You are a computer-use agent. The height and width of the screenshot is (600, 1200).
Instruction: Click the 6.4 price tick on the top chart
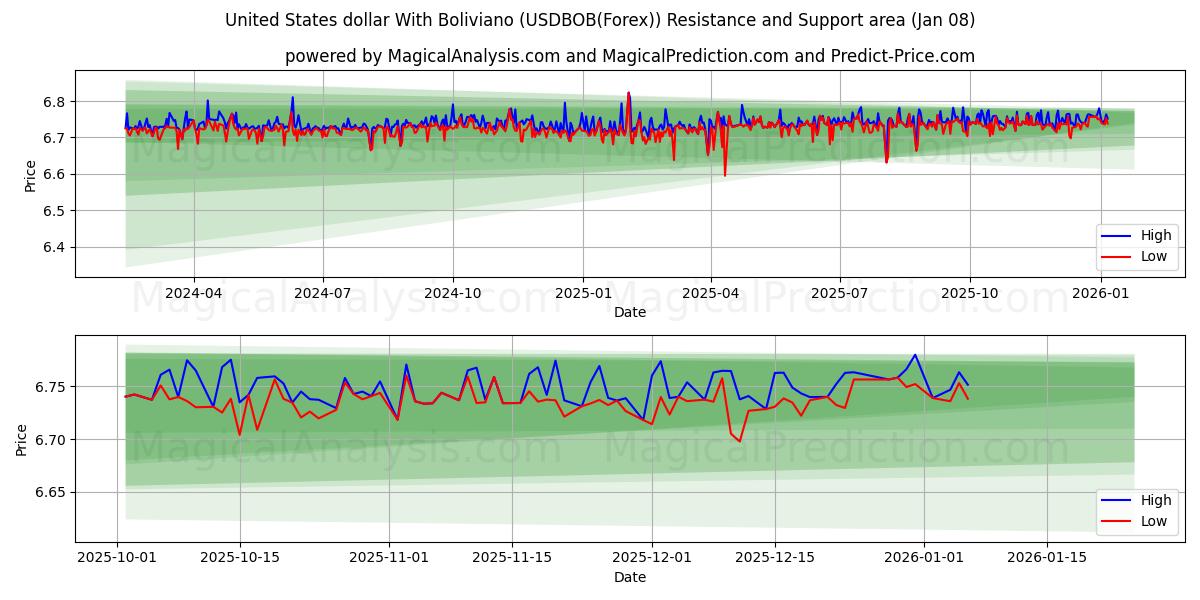54,247
